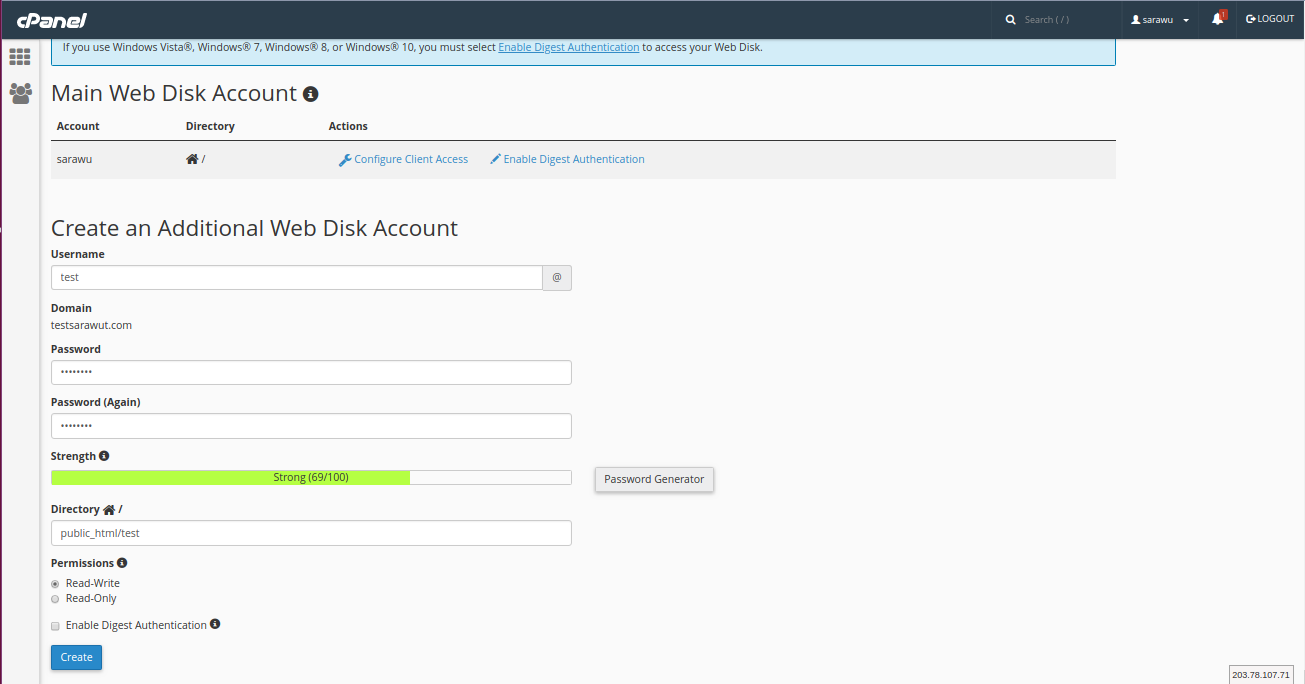Click the Permissions info icon
Viewport: 1305px width, 684px height.
click(122, 563)
